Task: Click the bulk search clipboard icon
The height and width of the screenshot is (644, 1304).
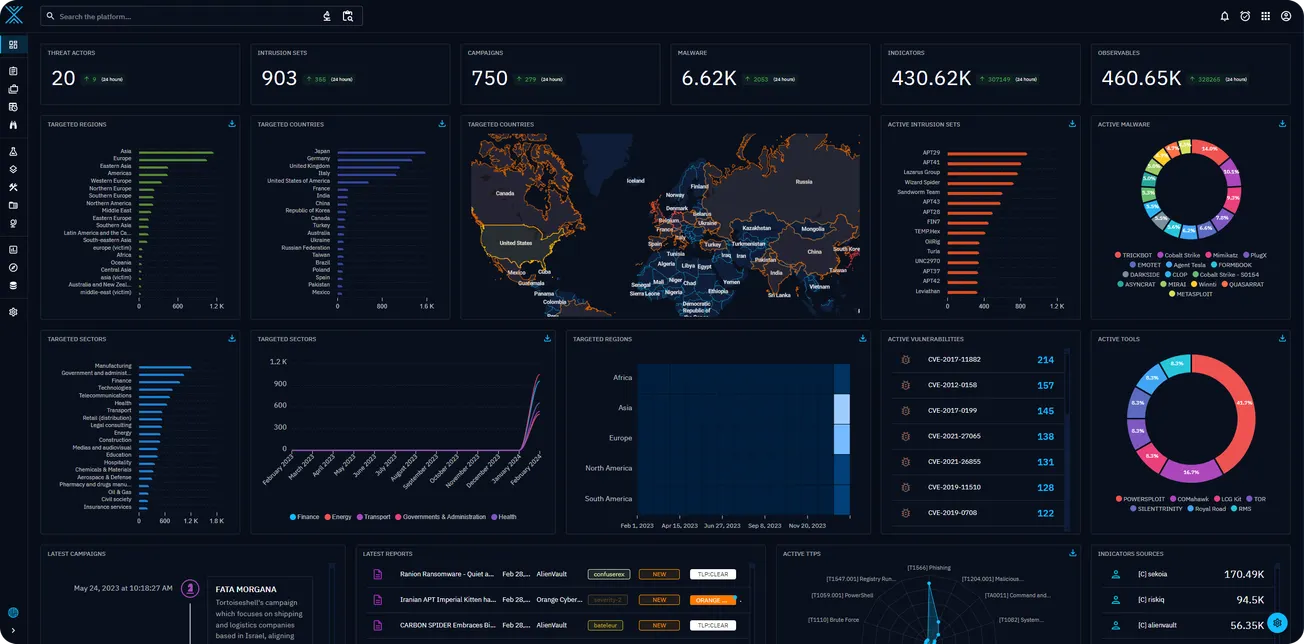Action: 348,16
